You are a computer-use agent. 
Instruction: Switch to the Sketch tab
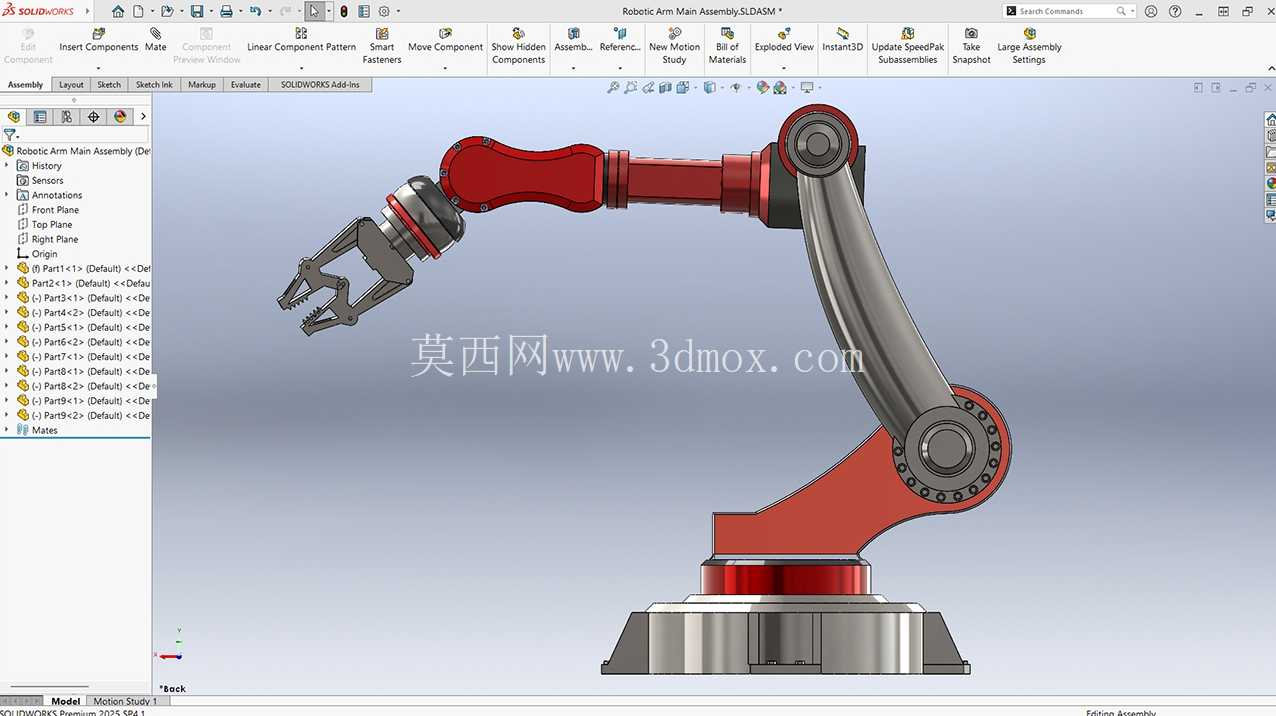[109, 85]
